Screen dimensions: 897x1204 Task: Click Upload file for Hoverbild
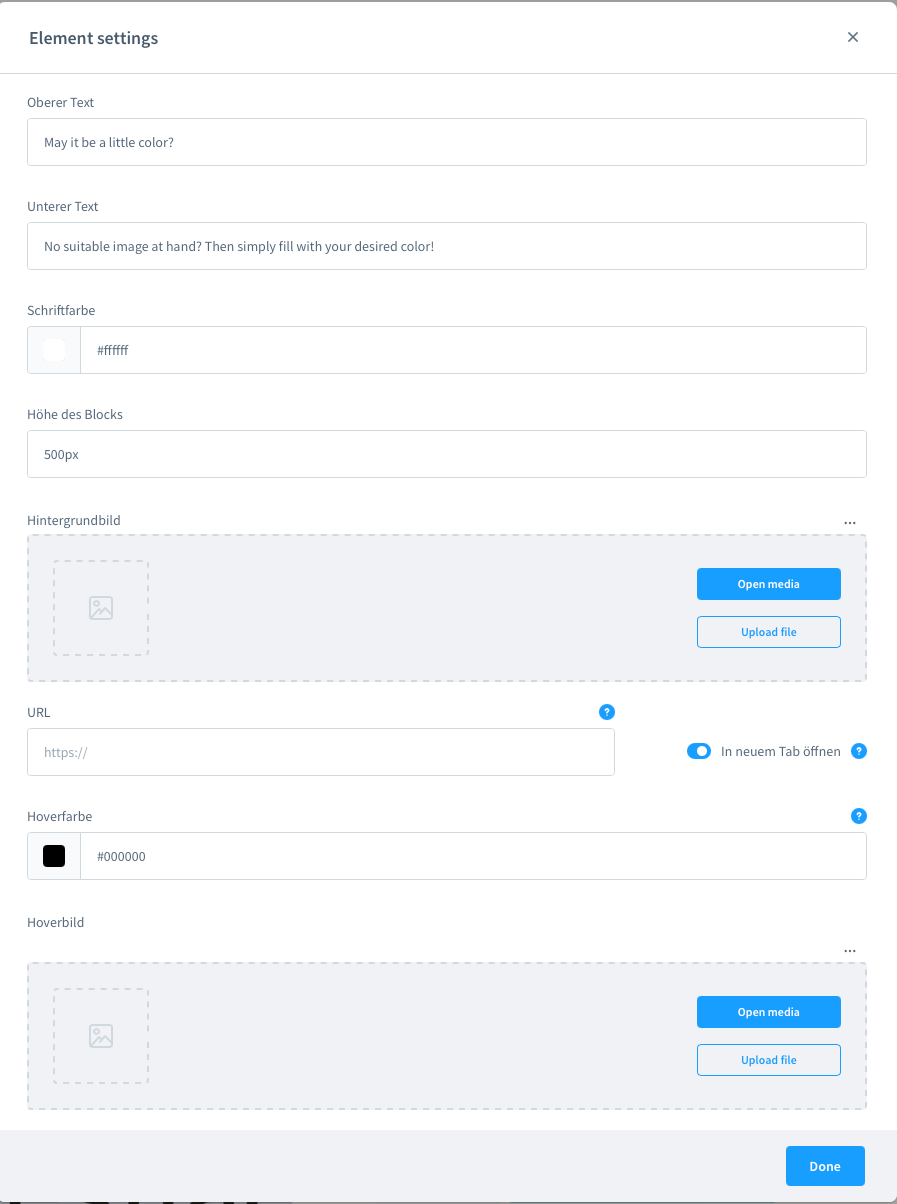point(769,1060)
